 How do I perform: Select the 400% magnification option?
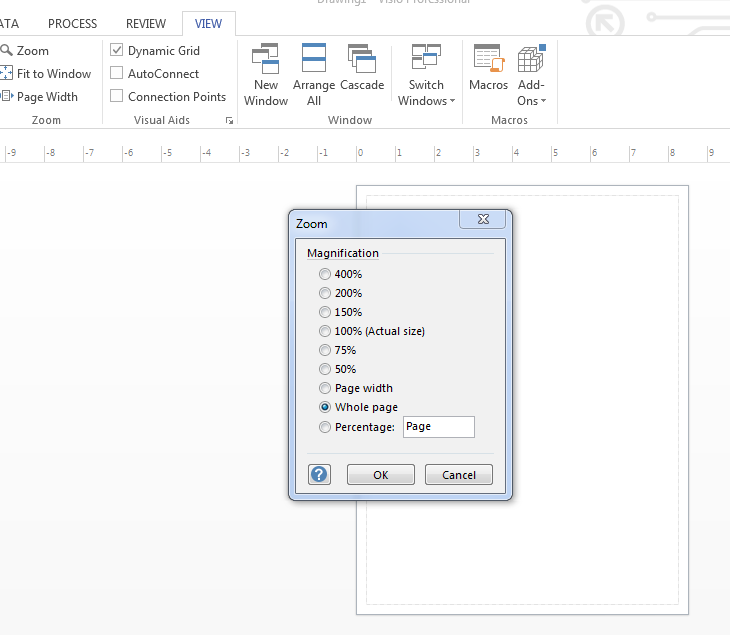coord(324,274)
